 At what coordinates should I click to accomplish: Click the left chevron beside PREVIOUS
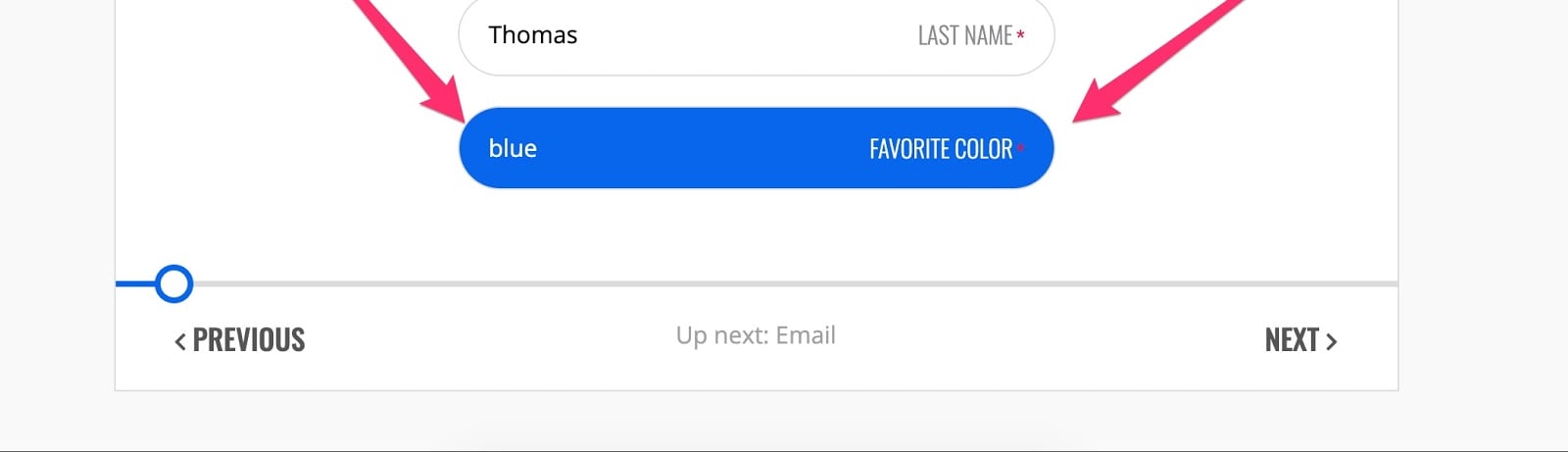[x=180, y=341]
